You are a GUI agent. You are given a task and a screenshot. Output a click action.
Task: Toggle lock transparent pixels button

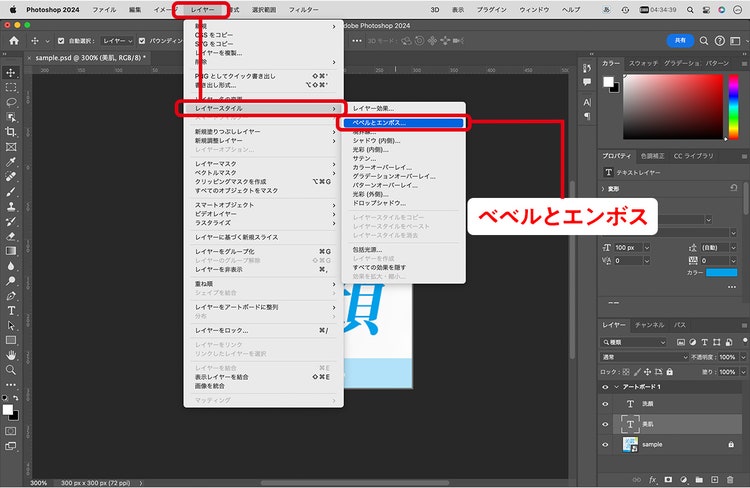pyautogui.click(x=626, y=372)
